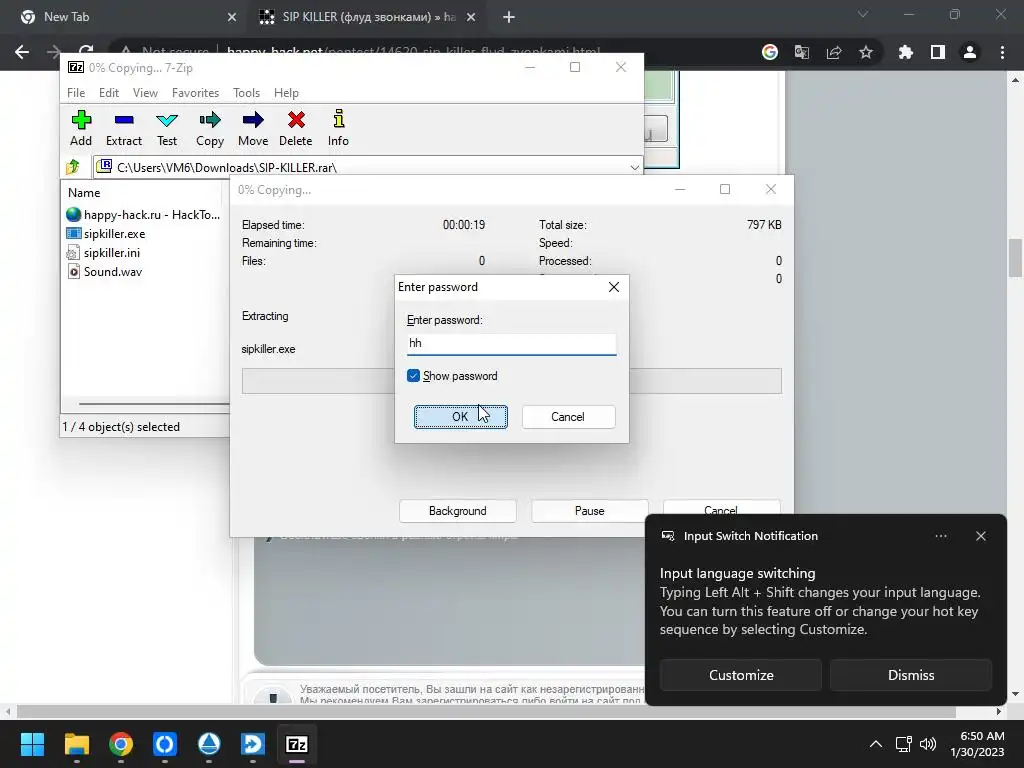Click the Google icon in address bar

pos(770,52)
